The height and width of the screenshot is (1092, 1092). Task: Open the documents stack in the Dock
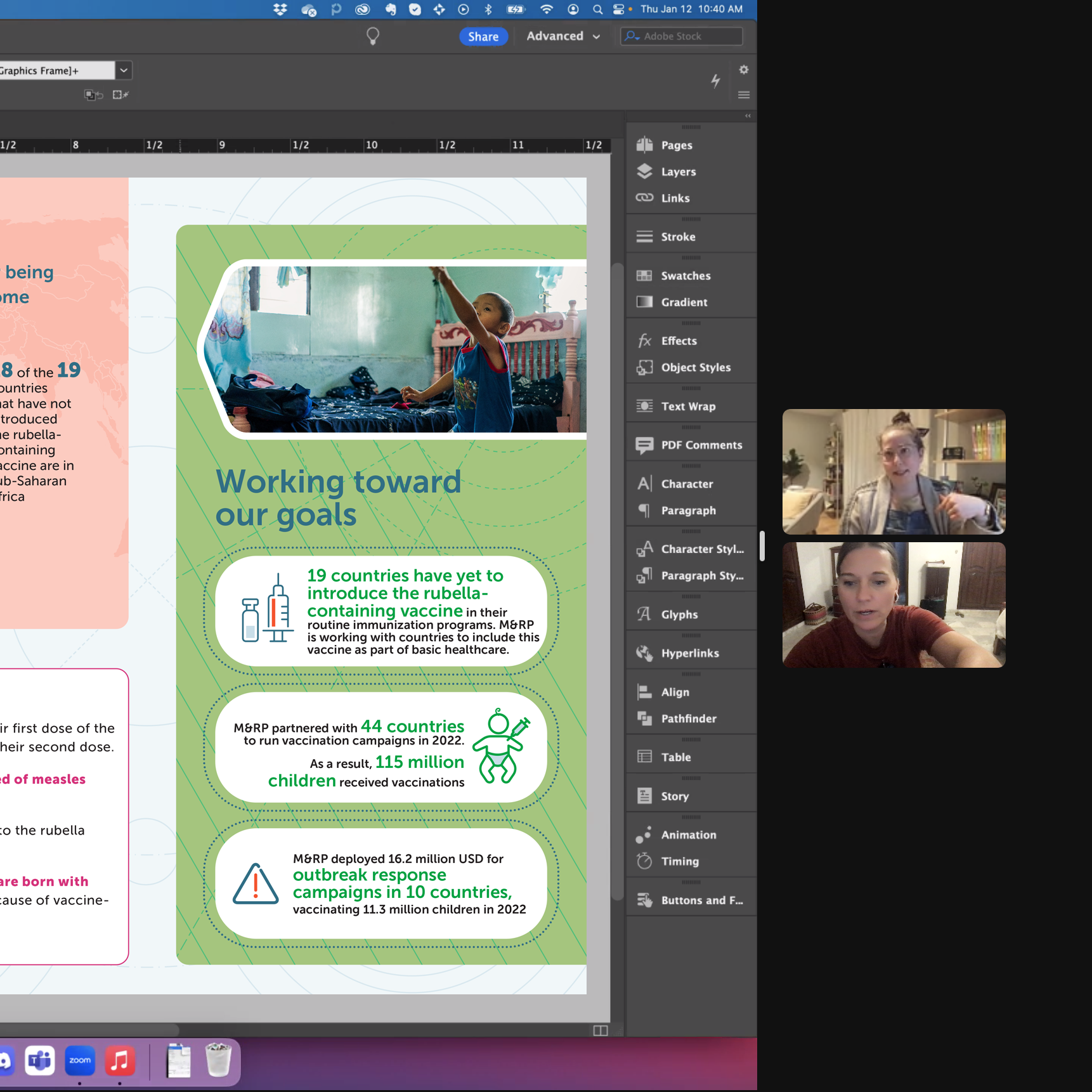click(178, 1060)
